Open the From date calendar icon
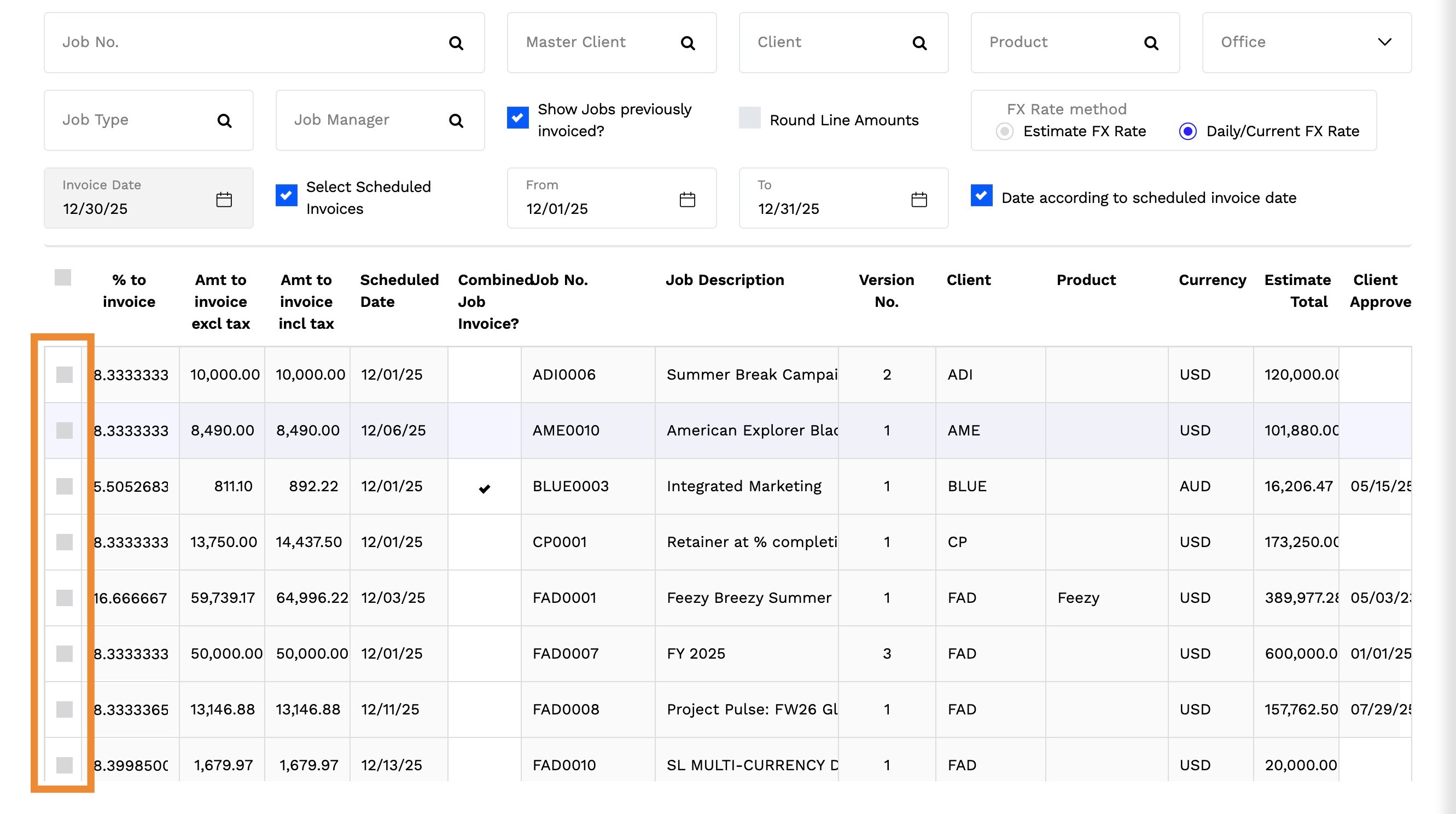Image resolution: width=1456 pixels, height=814 pixels. click(x=688, y=199)
